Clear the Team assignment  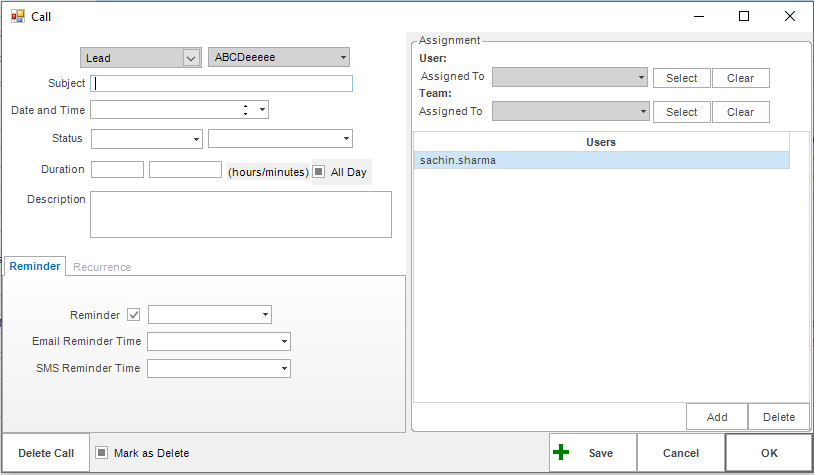pos(740,112)
